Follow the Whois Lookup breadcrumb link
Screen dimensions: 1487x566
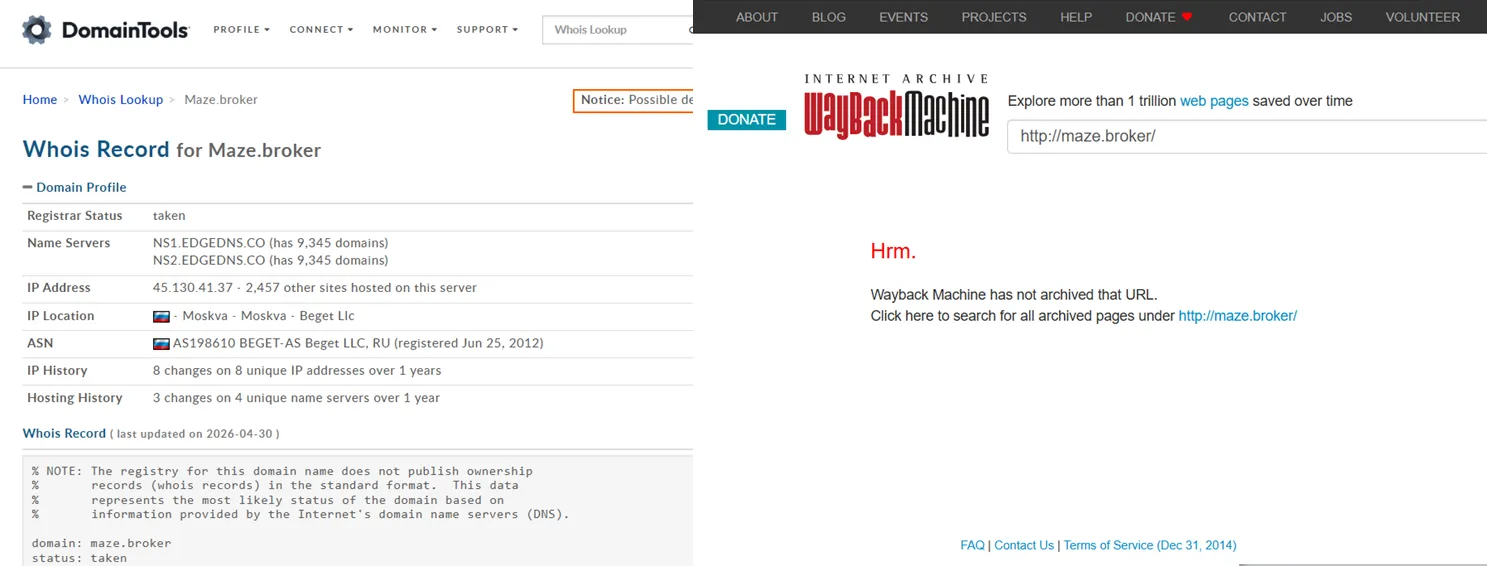[x=121, y=100]
